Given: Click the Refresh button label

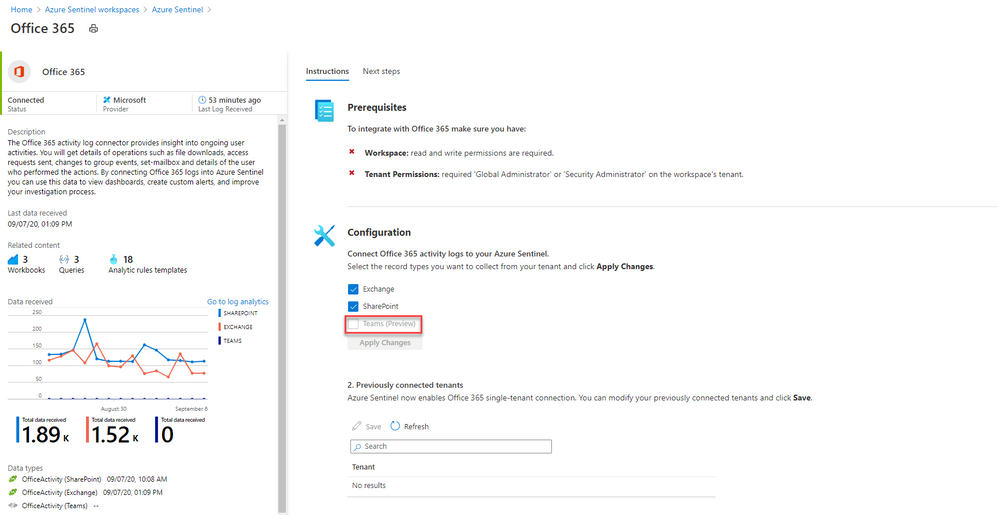Looking at the screenshot, I should [416, 427].
